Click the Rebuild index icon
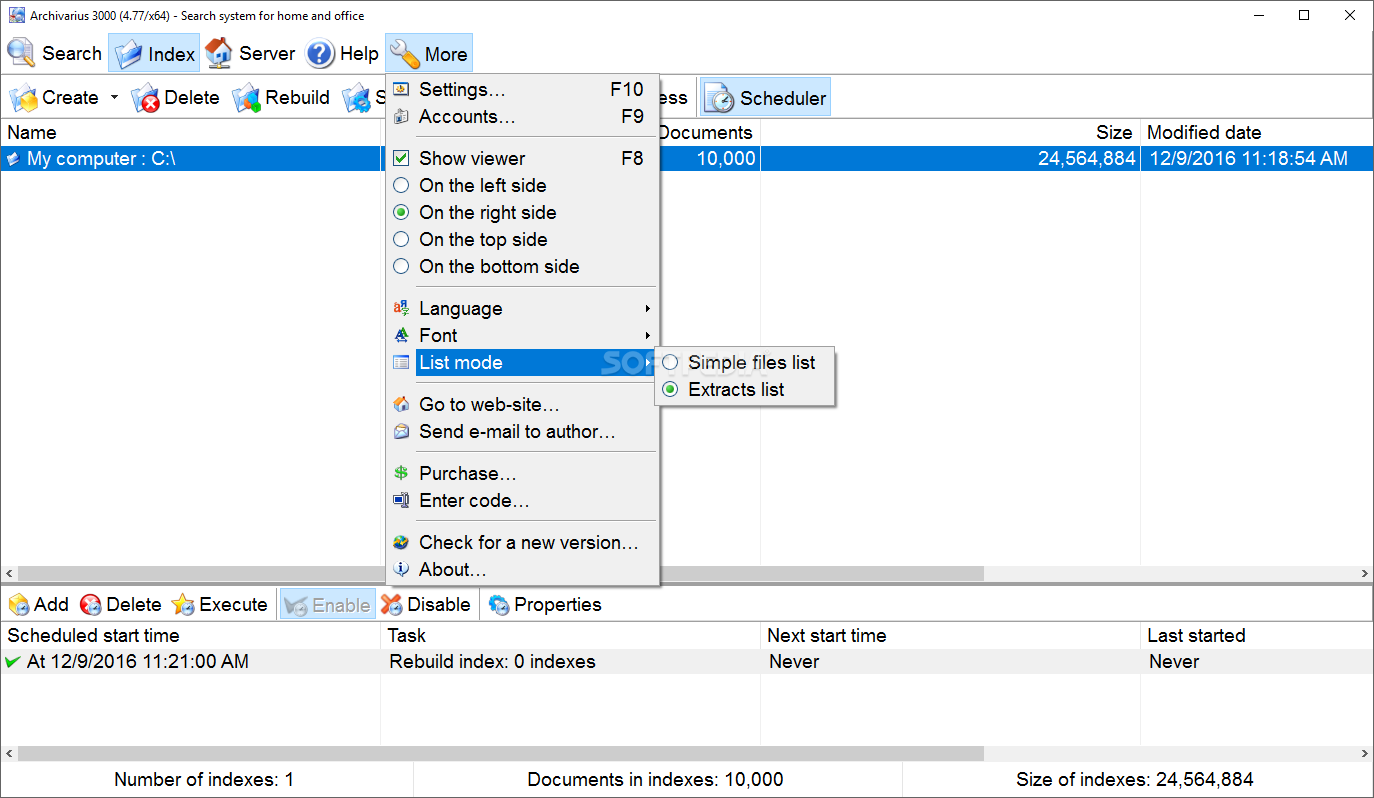The image size is (1374, 798). (x=247, y=98)
